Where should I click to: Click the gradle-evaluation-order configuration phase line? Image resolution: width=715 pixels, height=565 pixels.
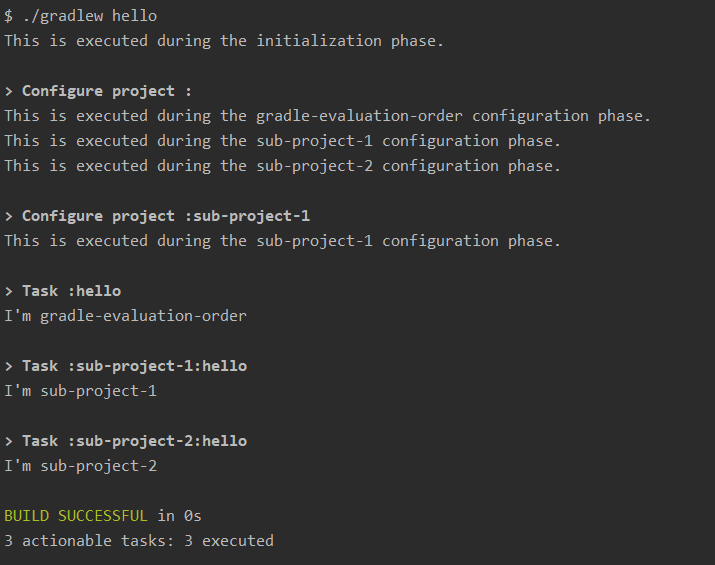coord(327,116)
